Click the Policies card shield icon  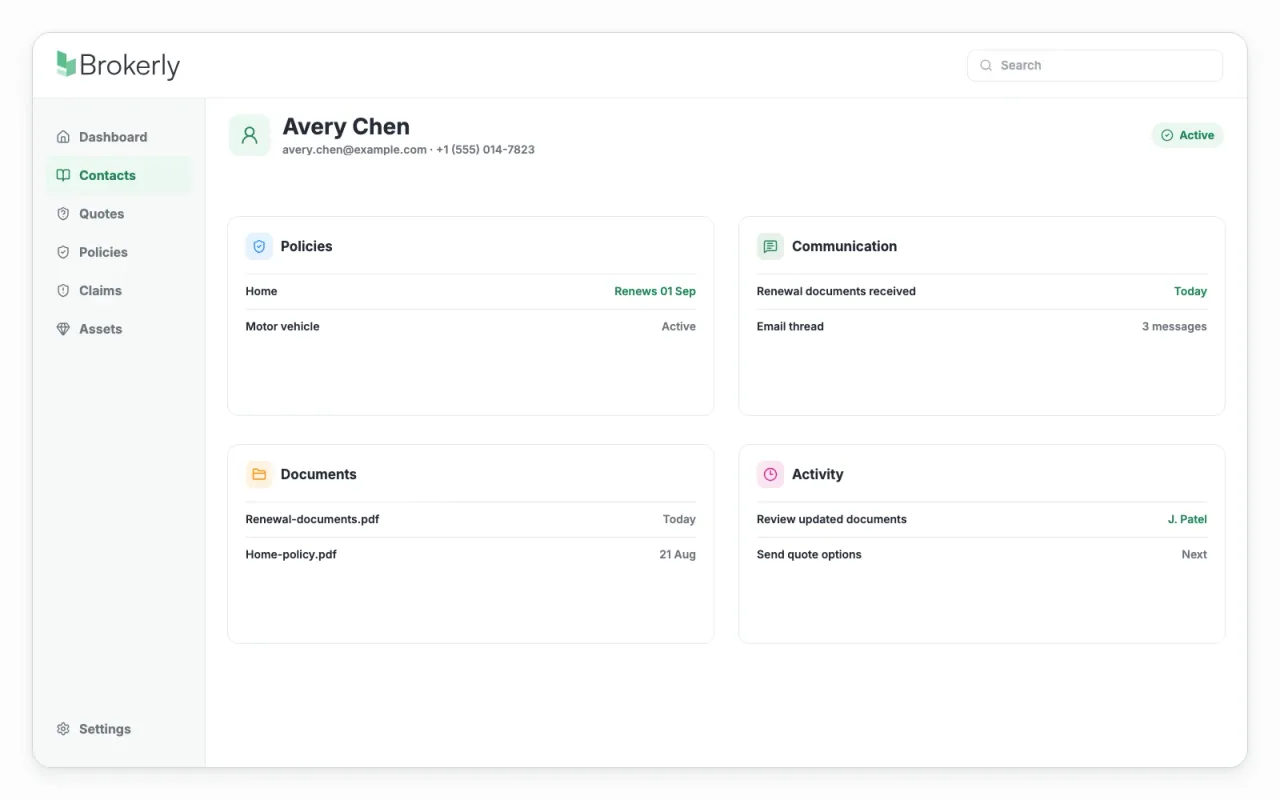pyautogui.click(x=259, y=246)
